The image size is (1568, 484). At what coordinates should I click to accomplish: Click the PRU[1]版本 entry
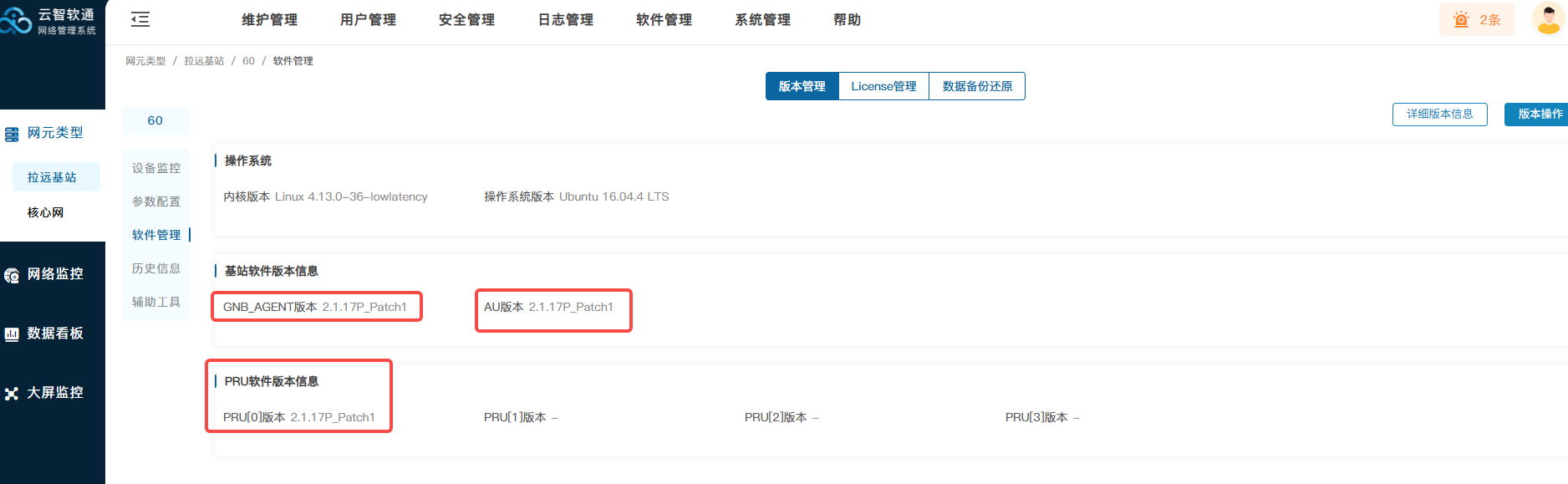(x=521, y=417)
